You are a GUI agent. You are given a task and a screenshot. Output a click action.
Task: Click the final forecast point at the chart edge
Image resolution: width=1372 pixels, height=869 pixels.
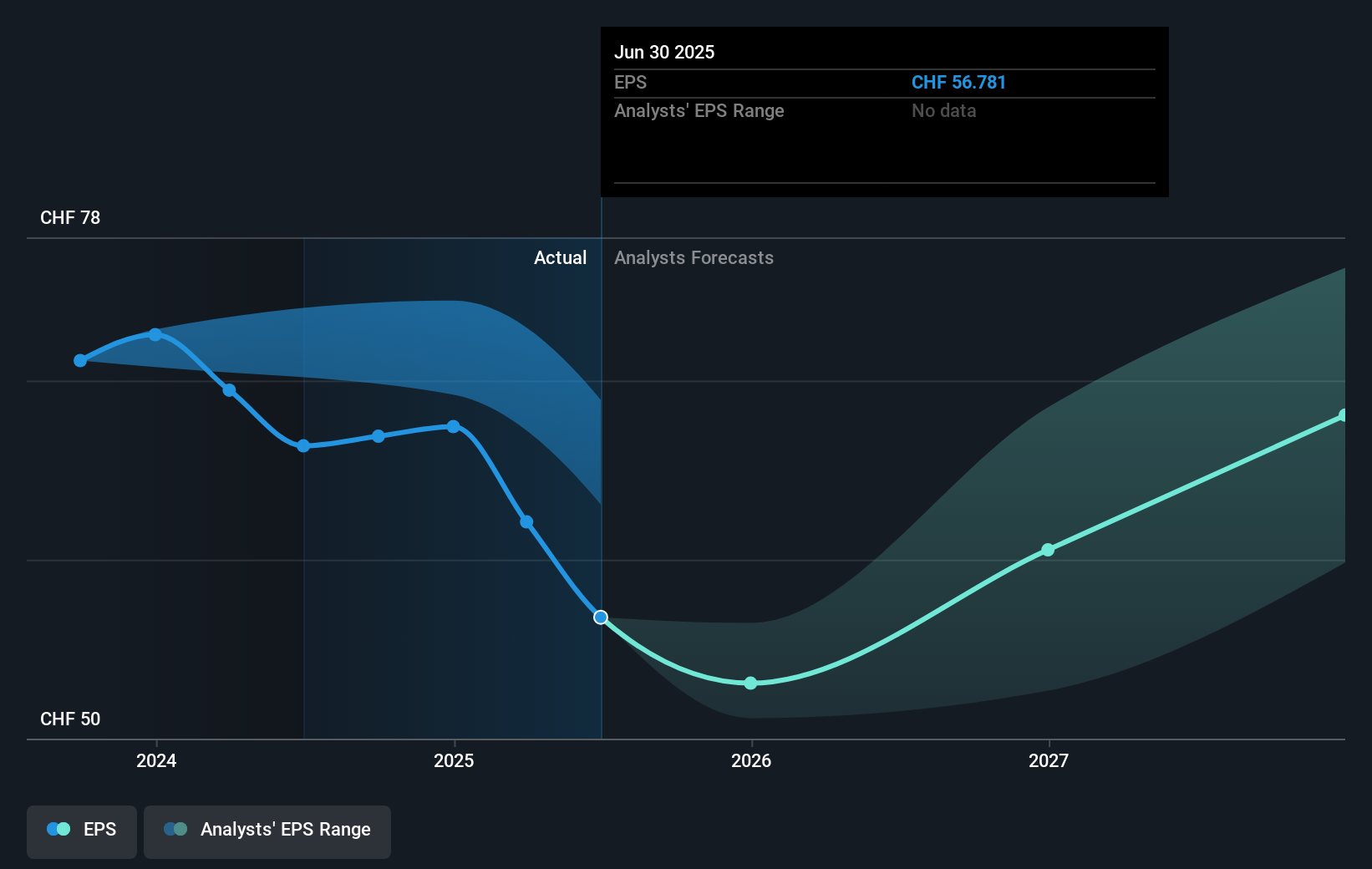[1344, 413]
